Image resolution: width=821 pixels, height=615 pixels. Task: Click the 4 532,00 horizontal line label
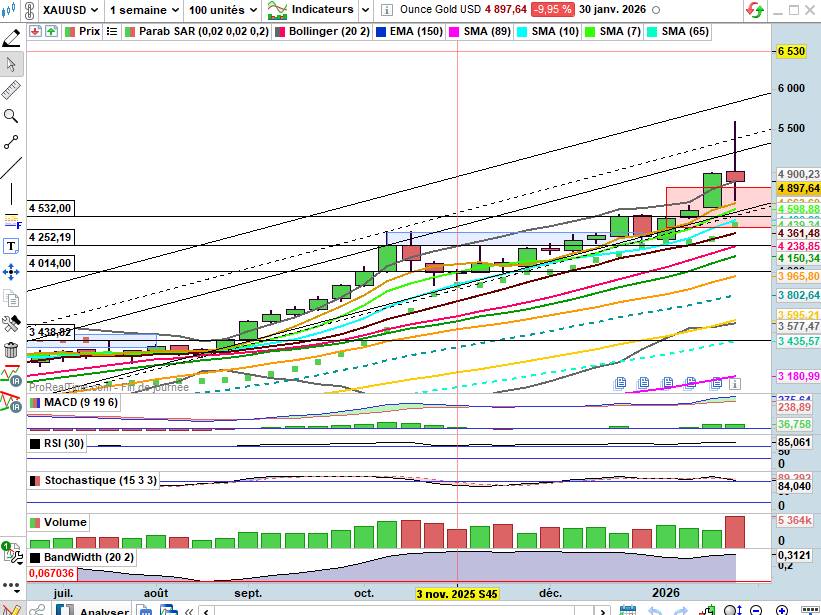(x=51, y=208)
